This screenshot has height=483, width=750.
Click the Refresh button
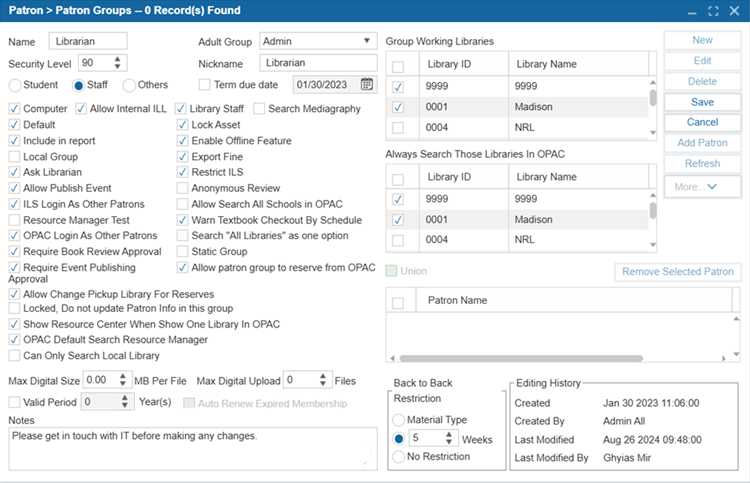point(702,164)
